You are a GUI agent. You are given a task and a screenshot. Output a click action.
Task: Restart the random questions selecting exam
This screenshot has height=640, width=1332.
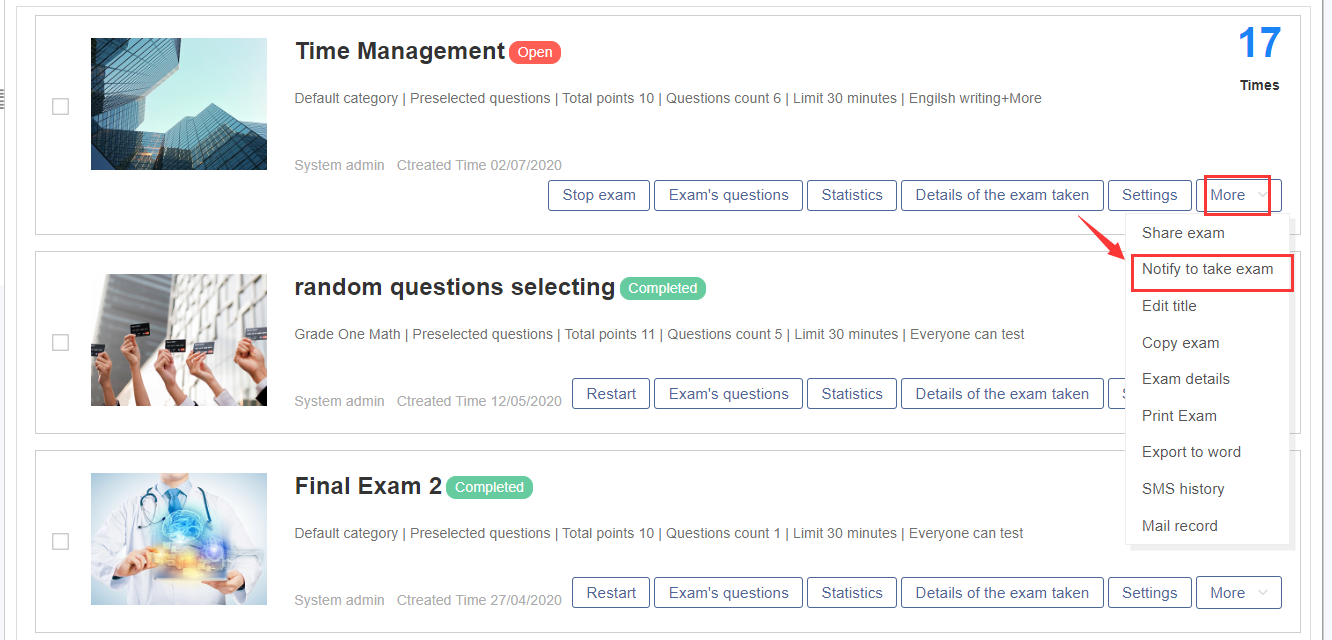point(610,393)
